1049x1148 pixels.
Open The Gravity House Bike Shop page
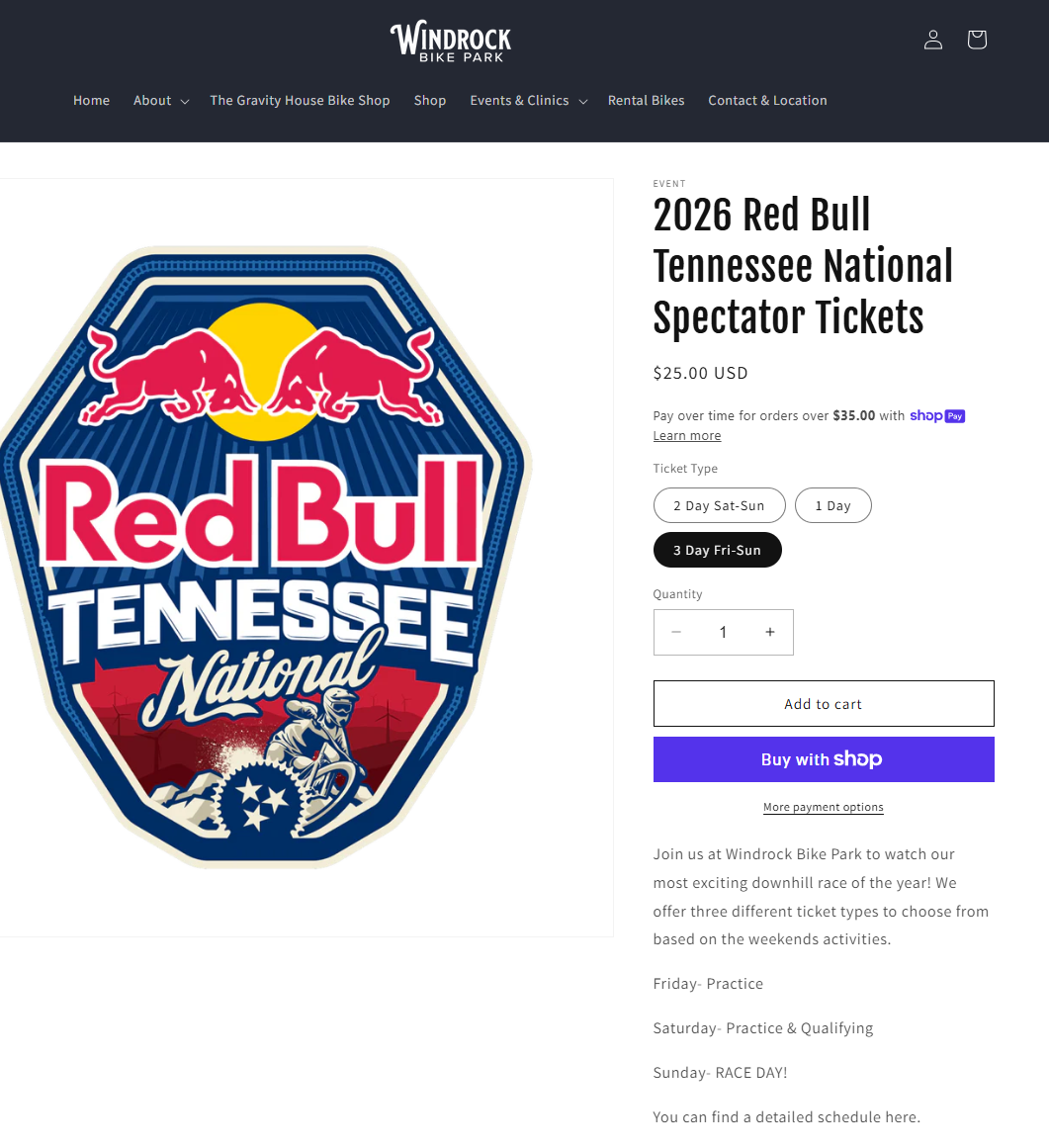tap(300, 101)
